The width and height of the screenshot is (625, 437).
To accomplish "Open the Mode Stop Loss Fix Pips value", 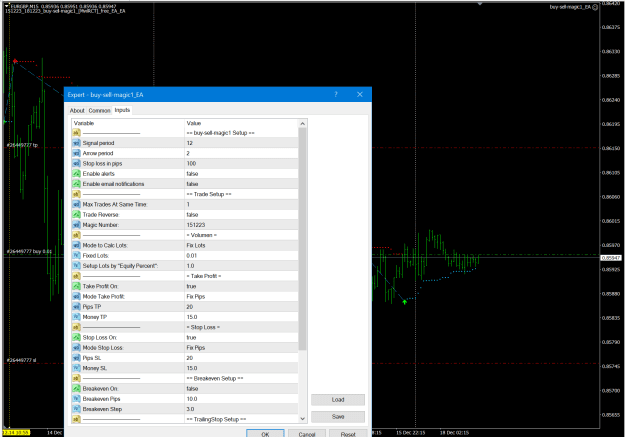I will click(x=196, y=348).
